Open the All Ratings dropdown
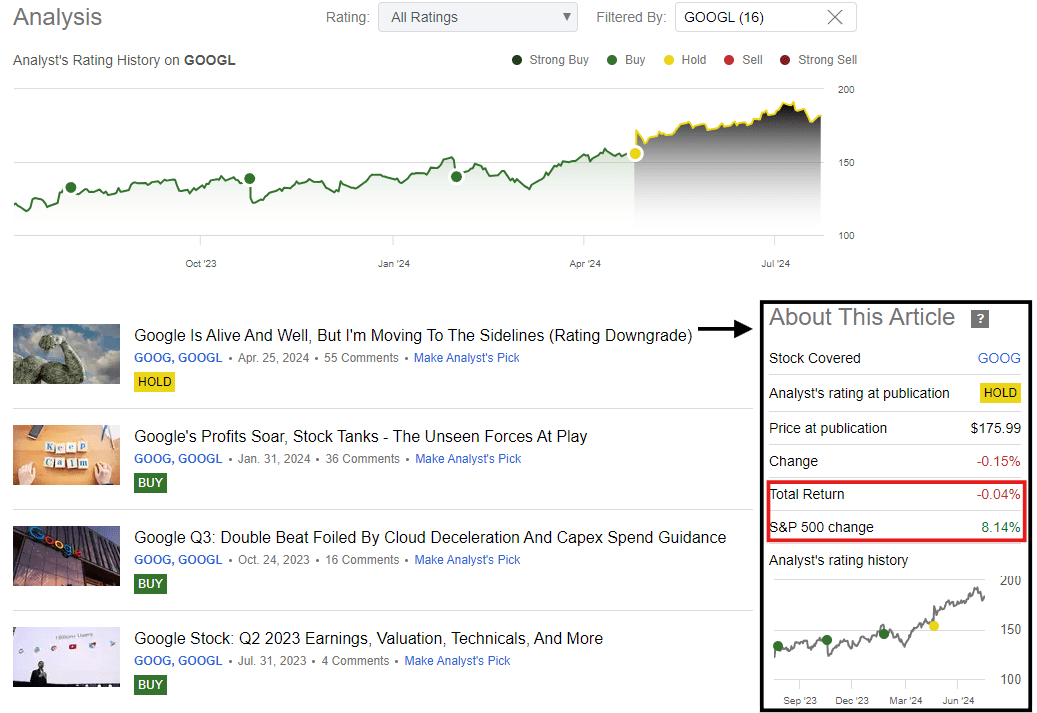Screen dimensions: 1037x713 (478, 17)
